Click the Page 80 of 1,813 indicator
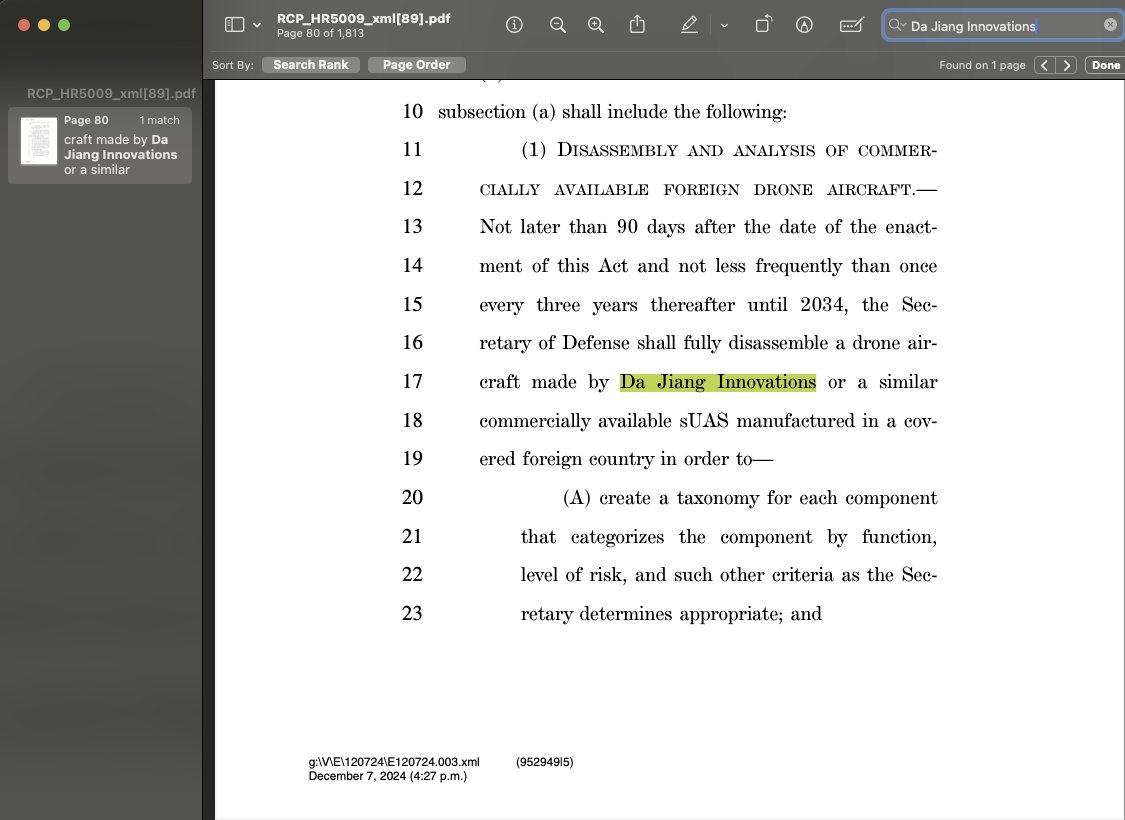1125x820 pixels. point(320,34)
